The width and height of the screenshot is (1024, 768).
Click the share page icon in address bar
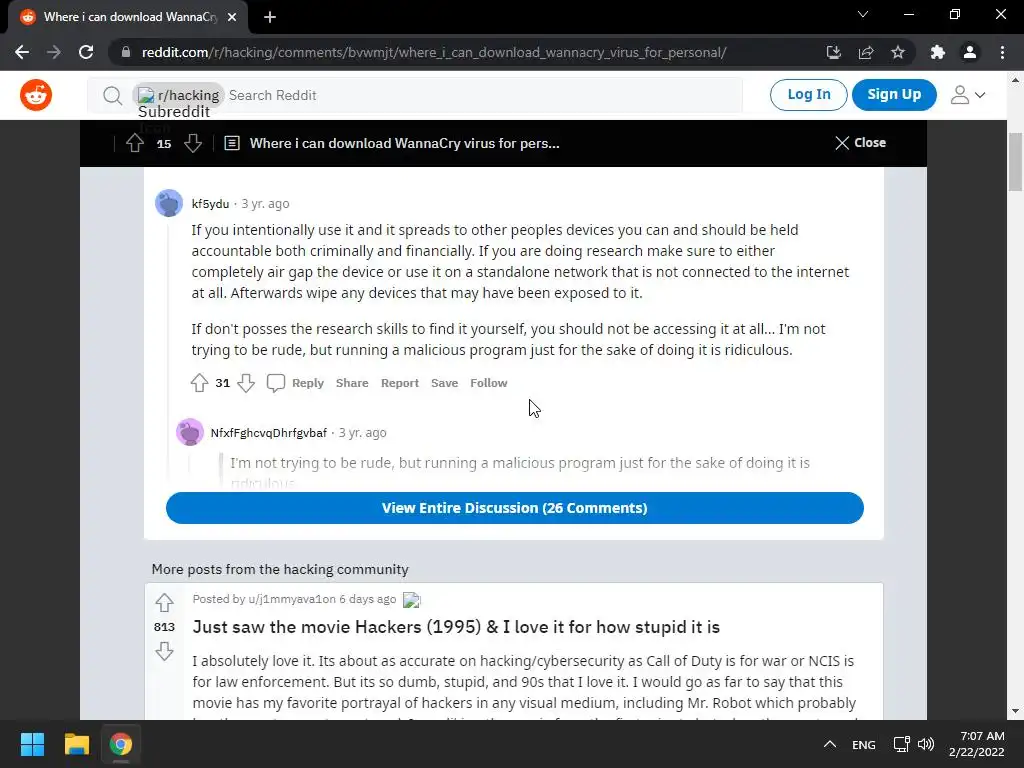866,52
